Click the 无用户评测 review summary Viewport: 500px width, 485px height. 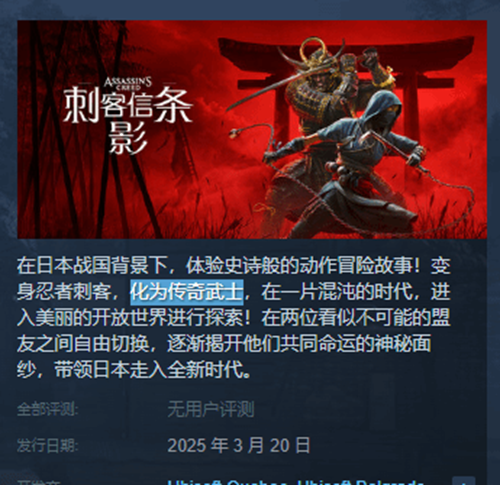tap(211, 409)
